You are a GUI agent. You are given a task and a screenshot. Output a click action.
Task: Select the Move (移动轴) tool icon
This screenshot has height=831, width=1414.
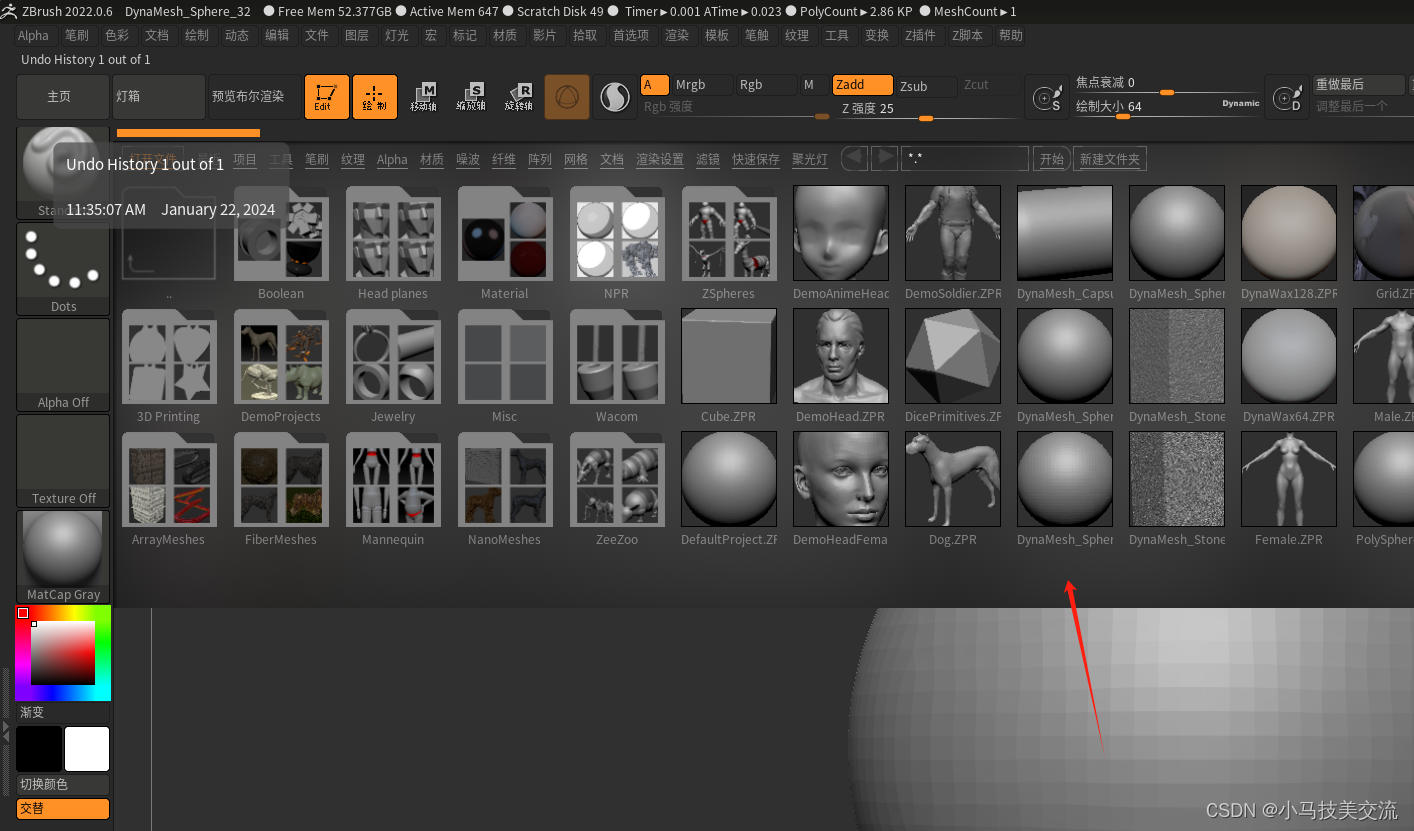423,97
